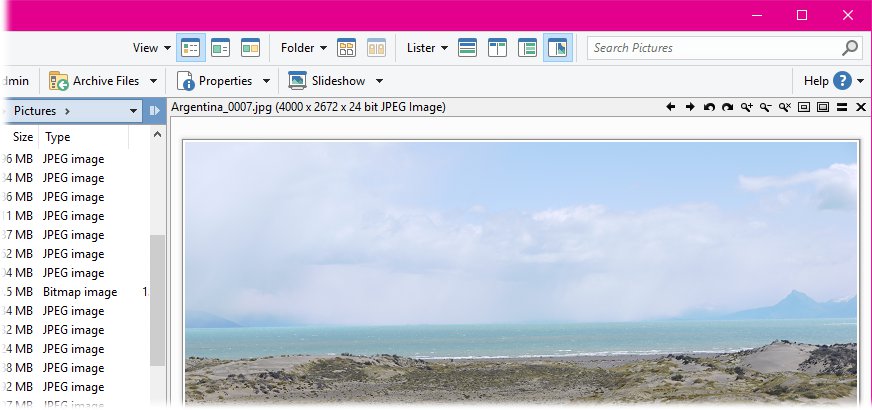Click the Type column header

point(58,137)
